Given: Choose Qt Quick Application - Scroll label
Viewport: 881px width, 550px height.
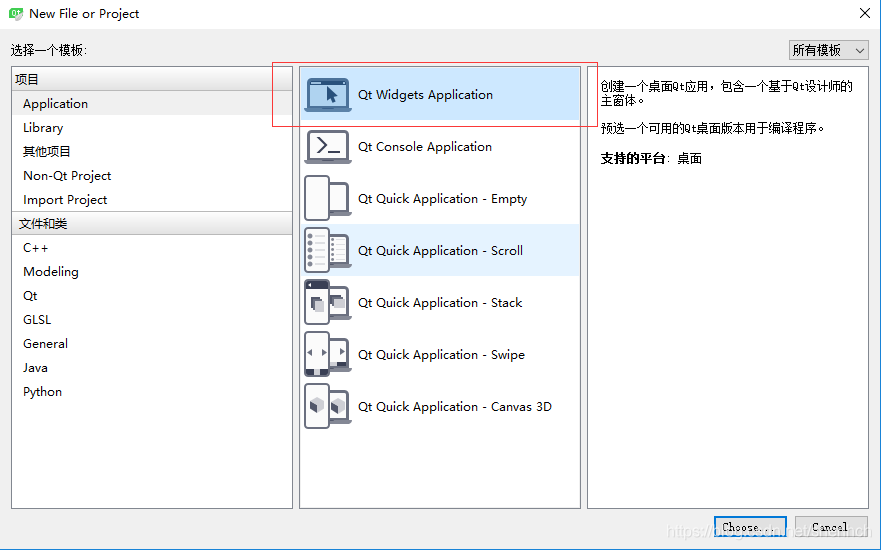Looking at the screenshot, I should (440, 251).
